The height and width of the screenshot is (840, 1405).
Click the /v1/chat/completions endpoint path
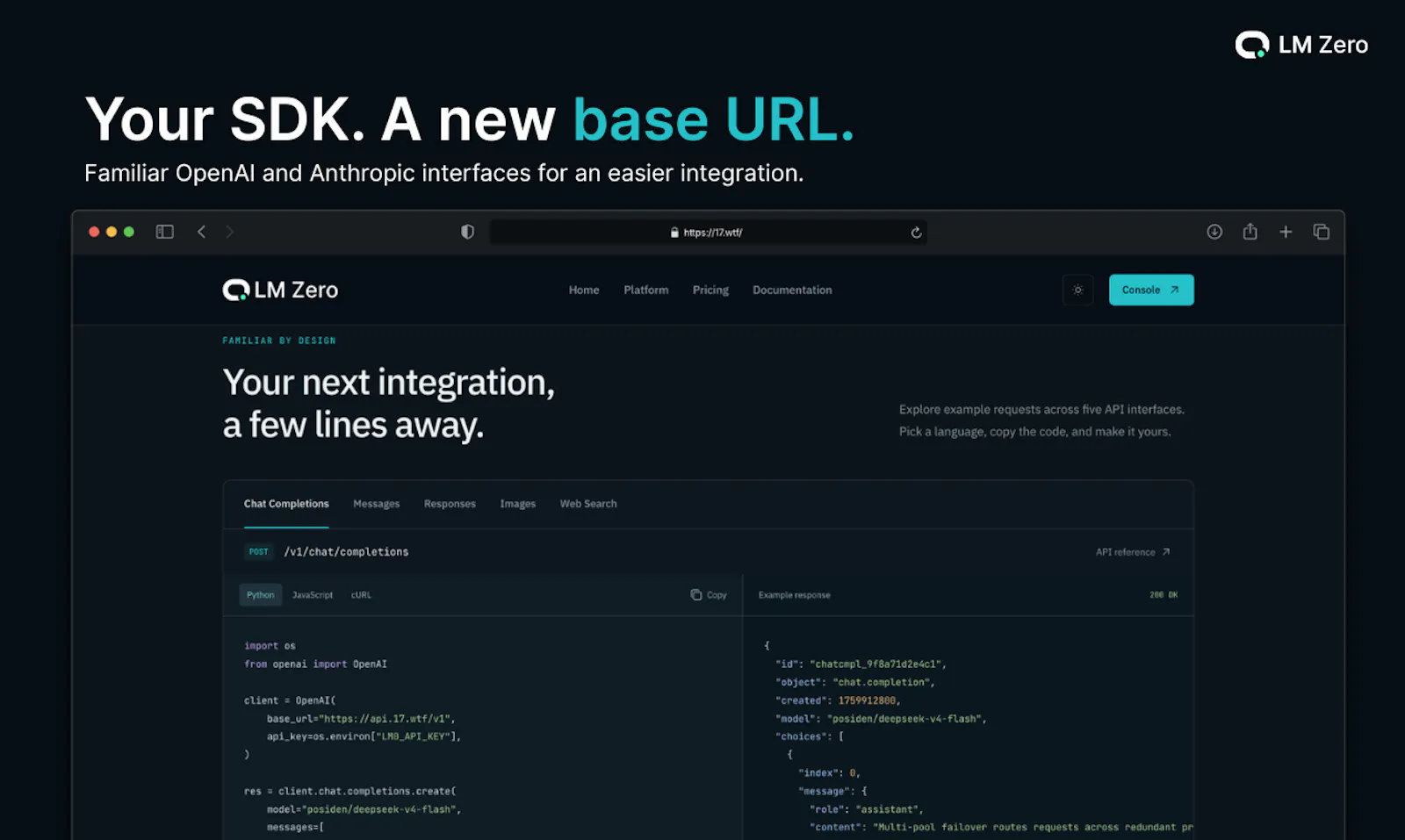346,552
